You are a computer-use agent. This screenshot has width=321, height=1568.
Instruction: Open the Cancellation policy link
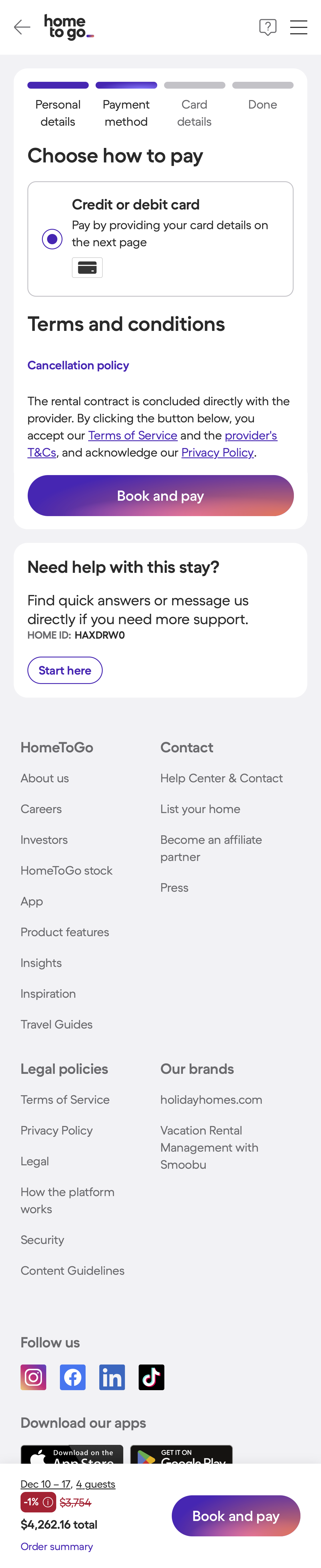(x=78, y=365)
